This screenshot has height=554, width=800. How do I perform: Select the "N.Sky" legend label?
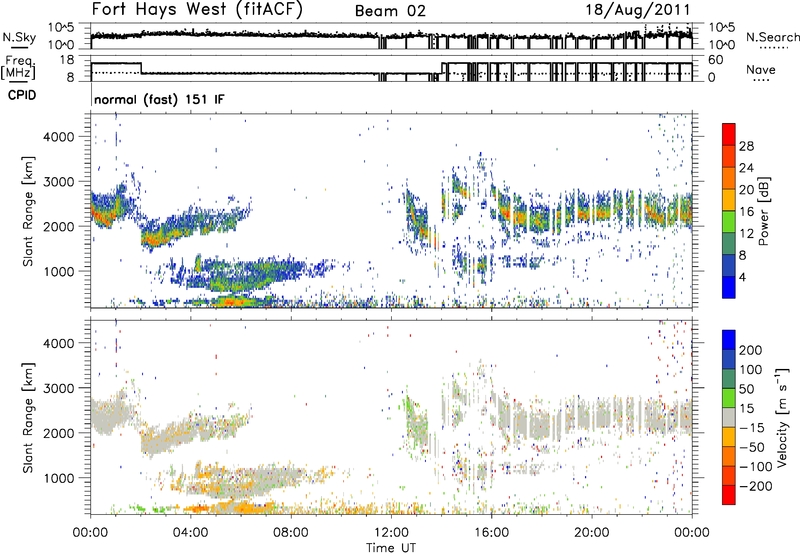[19, 37]
